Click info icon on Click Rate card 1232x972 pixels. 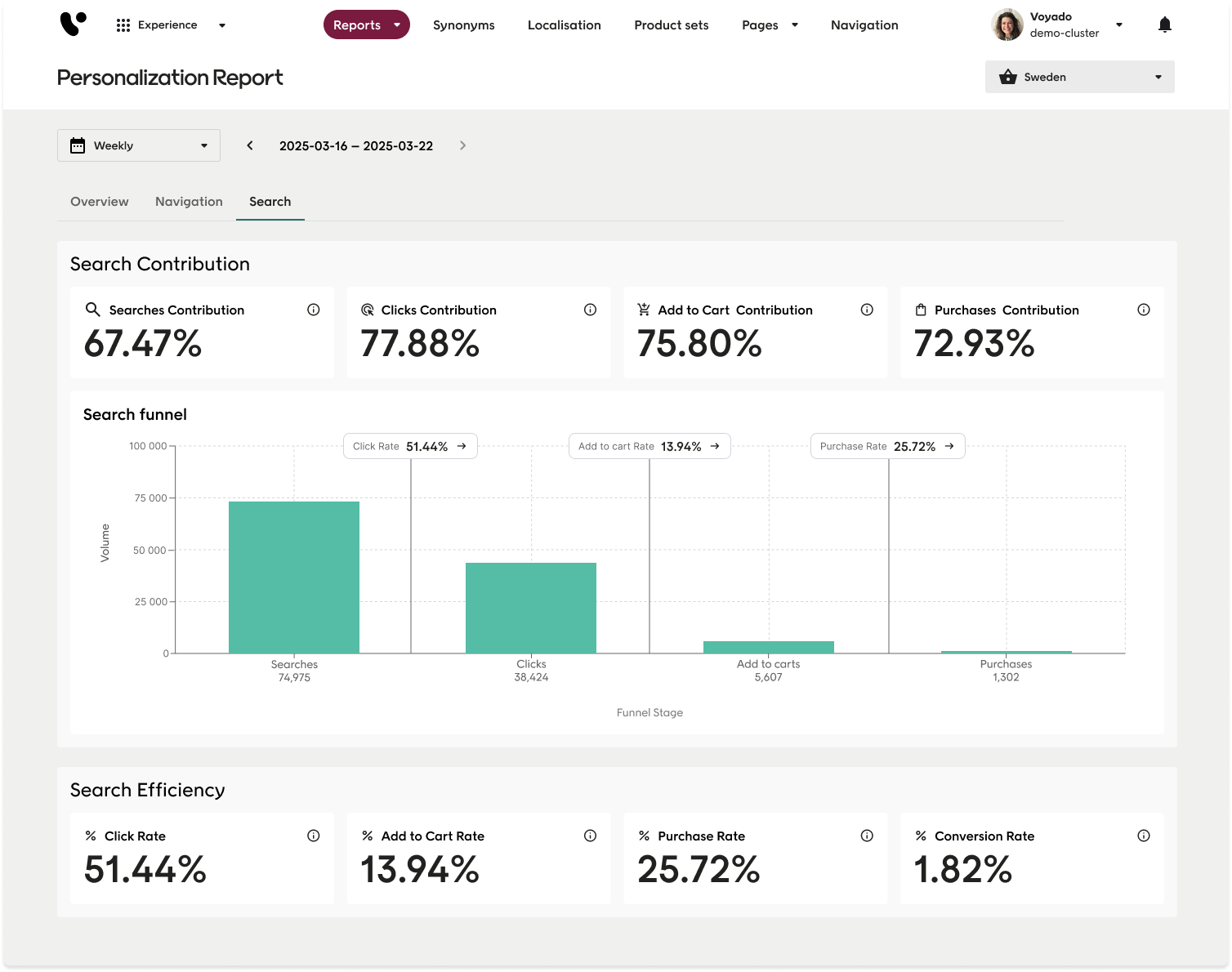coord(313,836)
